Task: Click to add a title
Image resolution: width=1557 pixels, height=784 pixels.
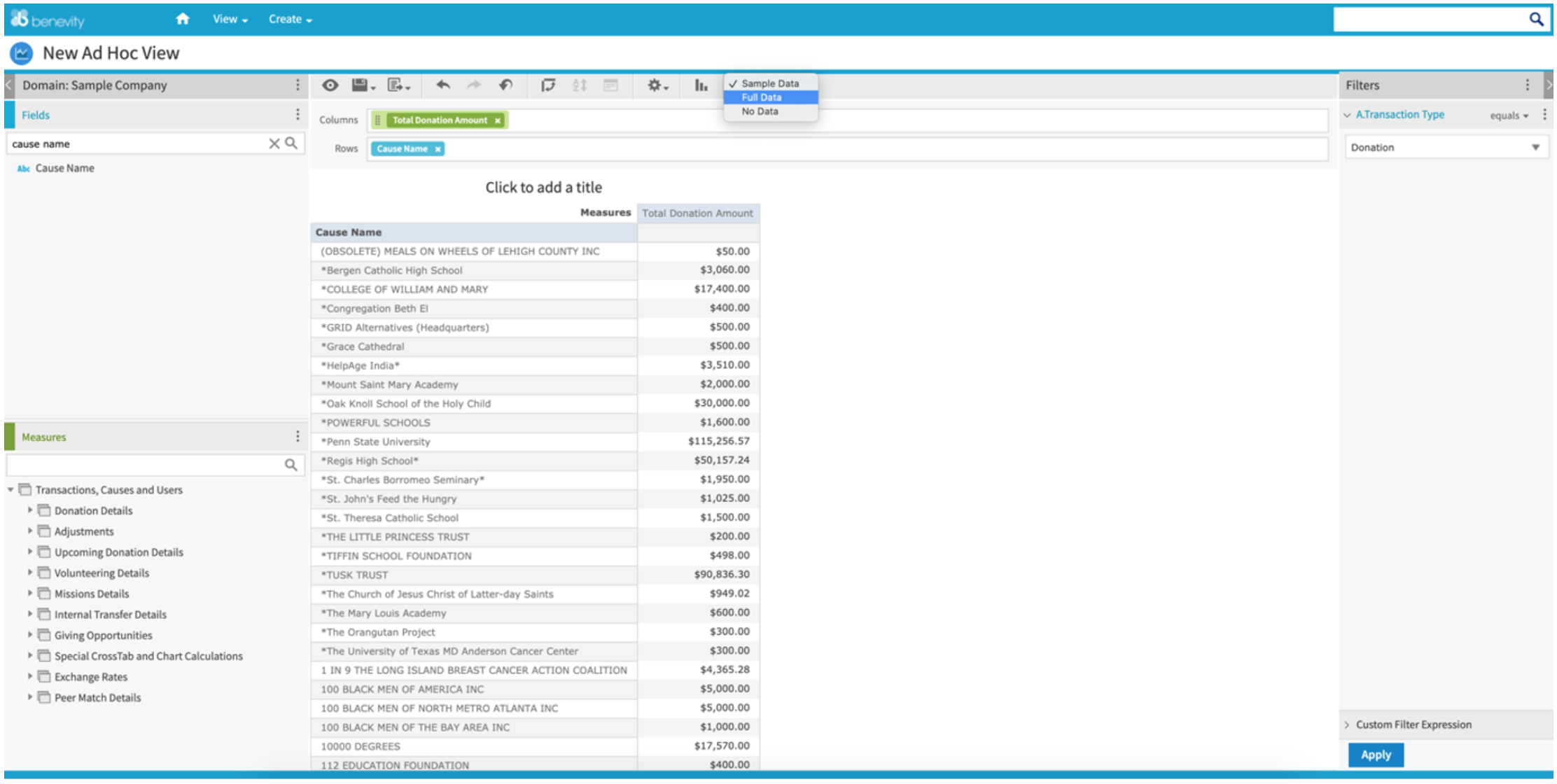Action: tap(543, 188)
